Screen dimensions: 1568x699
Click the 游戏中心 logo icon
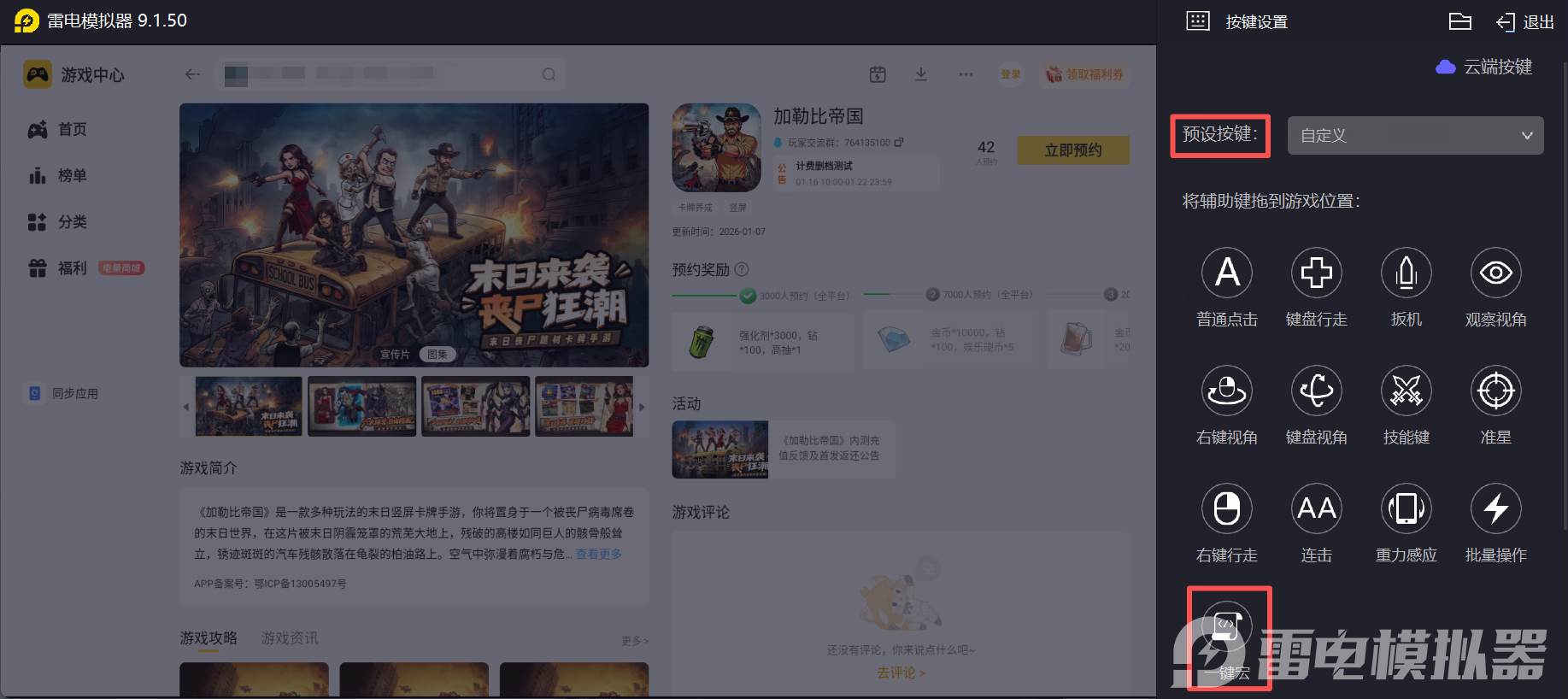point(37,74)
